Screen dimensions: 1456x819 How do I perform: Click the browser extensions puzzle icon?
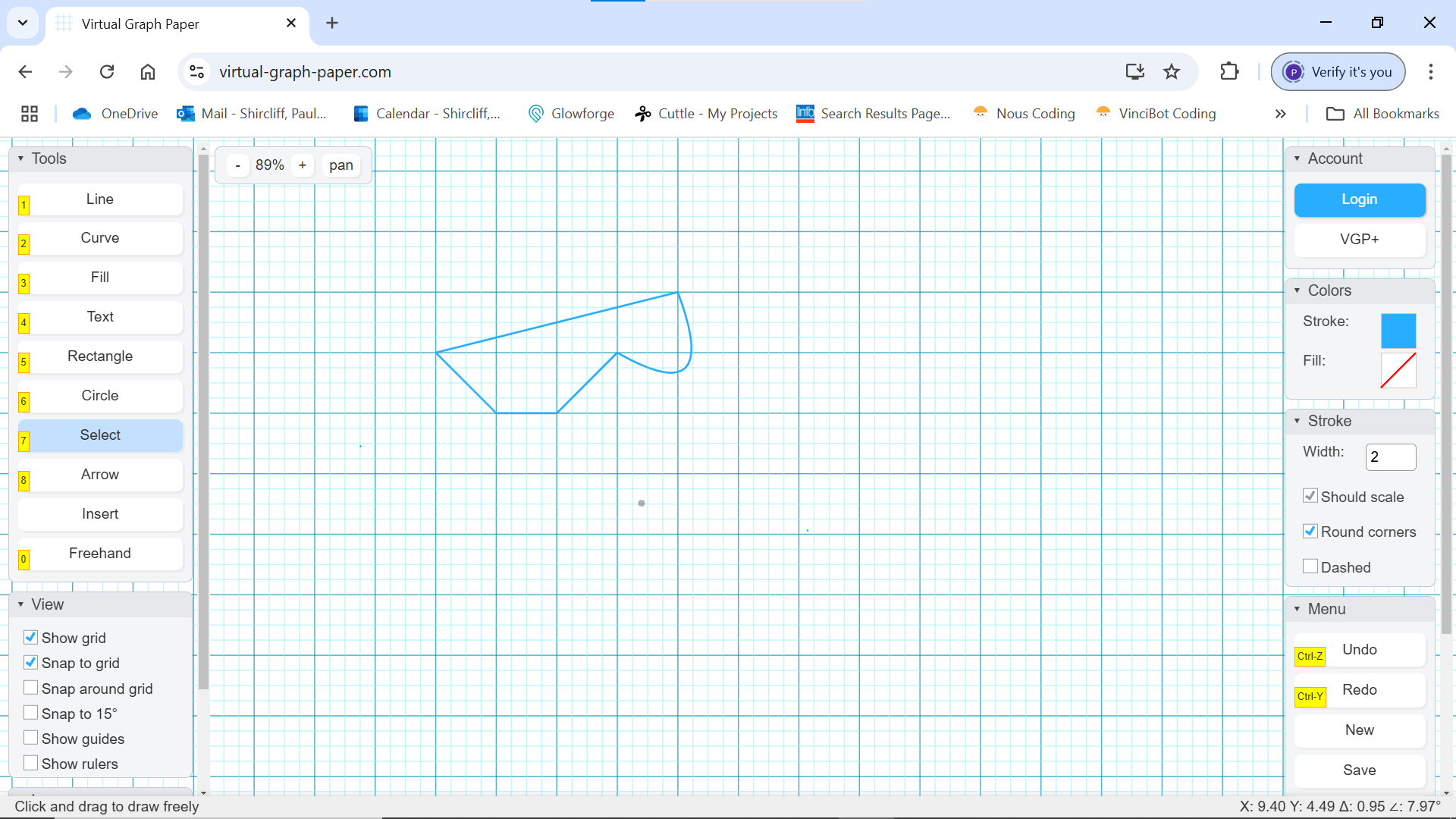1228,71
